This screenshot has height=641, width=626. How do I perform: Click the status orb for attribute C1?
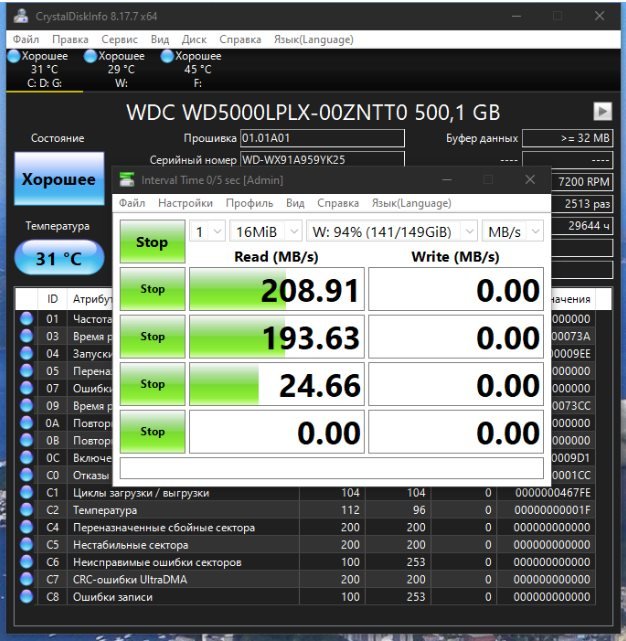point(27,492)
